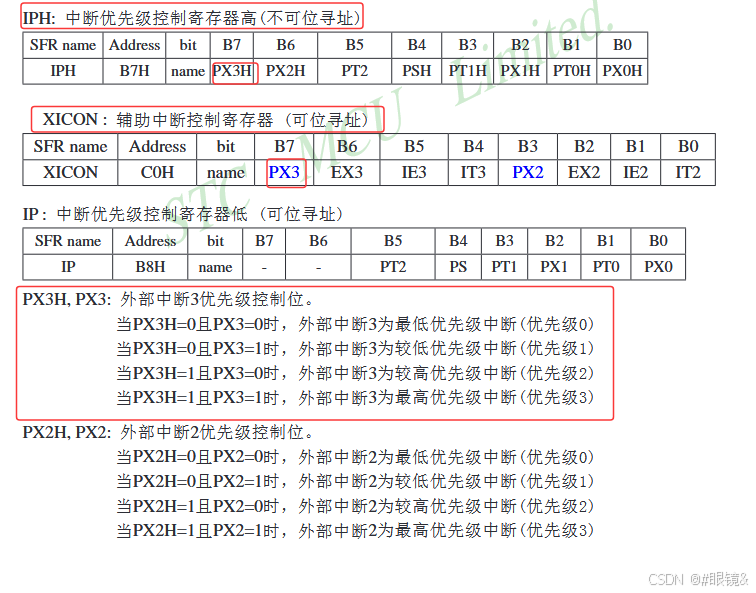Select the IP cell under SFR name
This screenshot has width=756, height=593.
pos(68,267)
